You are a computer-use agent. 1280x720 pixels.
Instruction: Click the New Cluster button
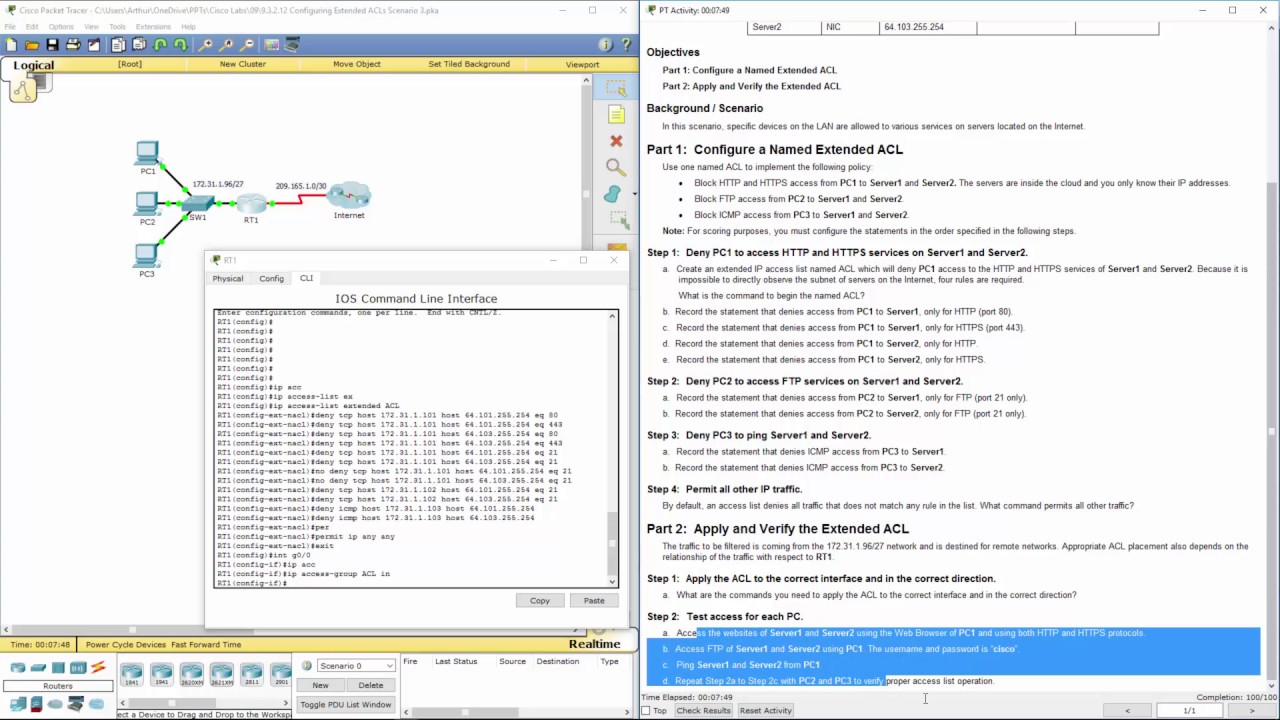point(242,64)
